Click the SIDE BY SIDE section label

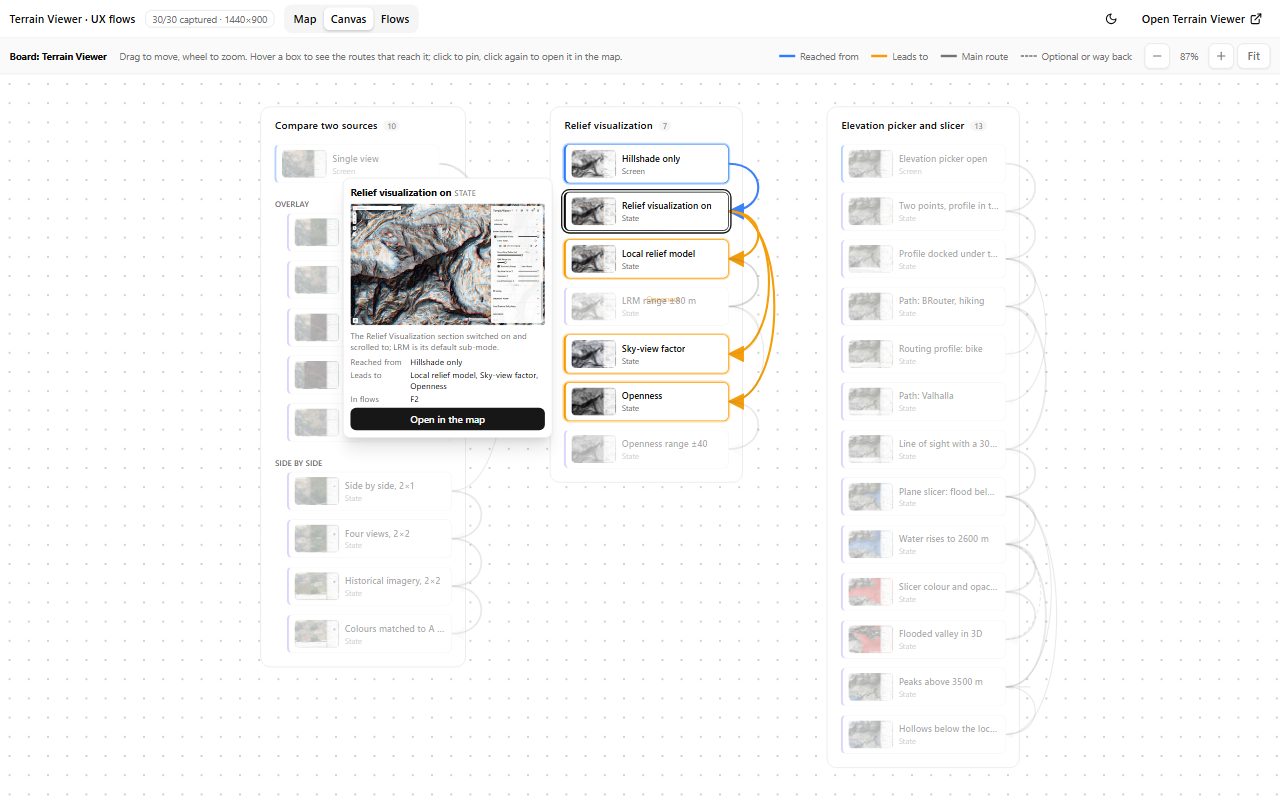(x=298, y=464)
